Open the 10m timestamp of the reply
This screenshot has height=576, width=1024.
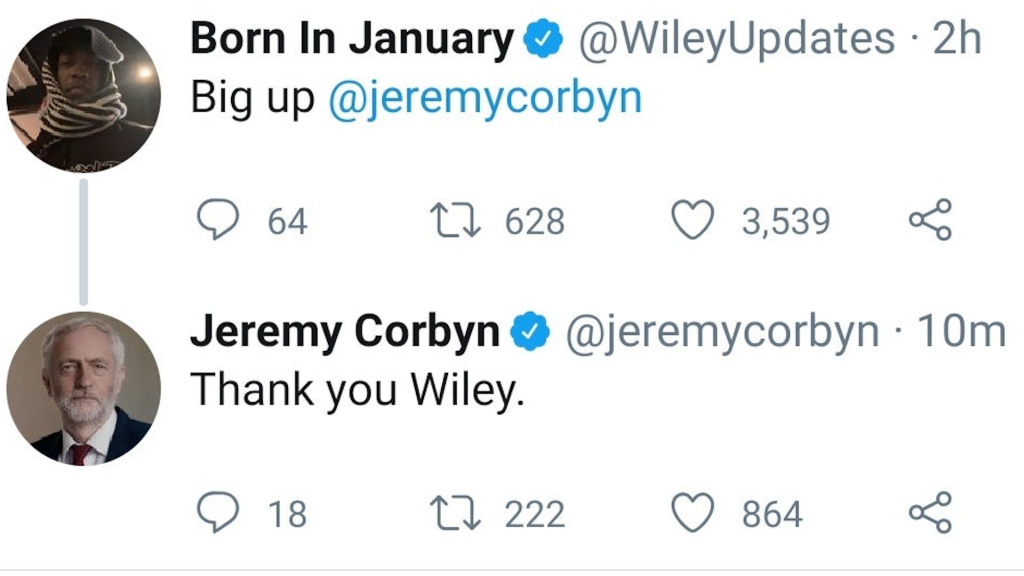[x=961, y=332]
